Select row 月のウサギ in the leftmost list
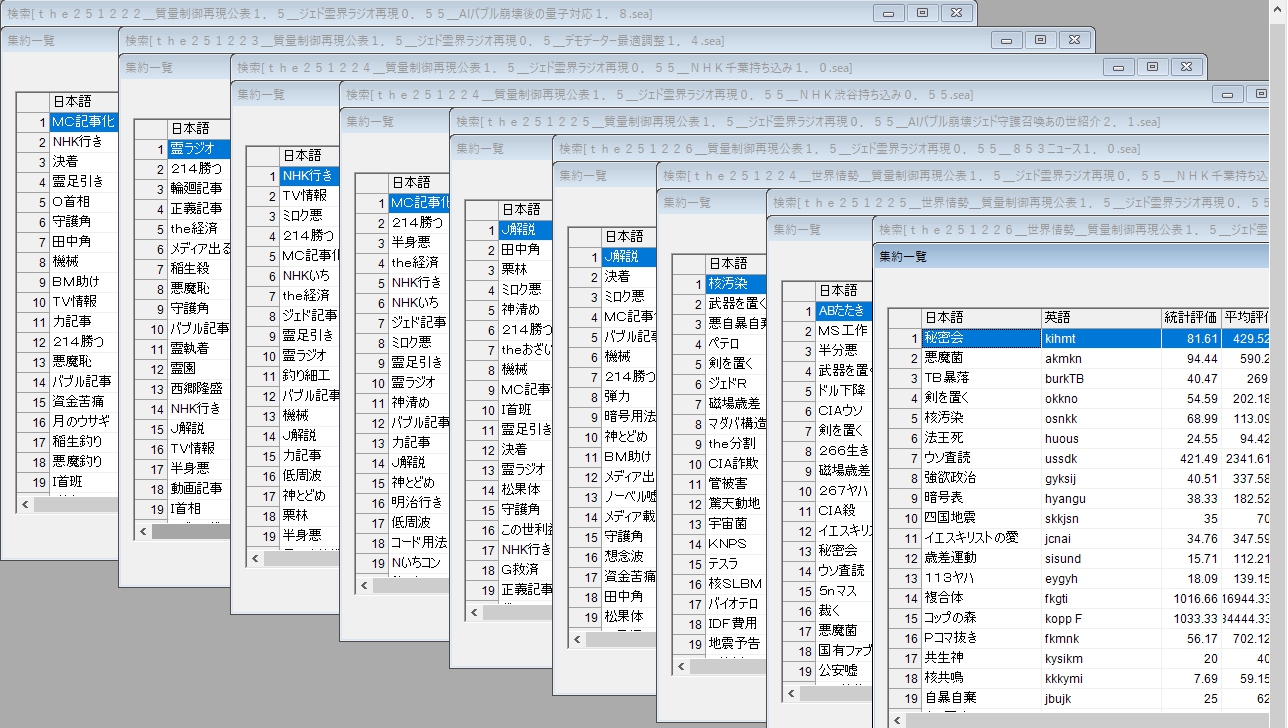The width and height of the screenshot is (1288, 728). pos(78,421)
